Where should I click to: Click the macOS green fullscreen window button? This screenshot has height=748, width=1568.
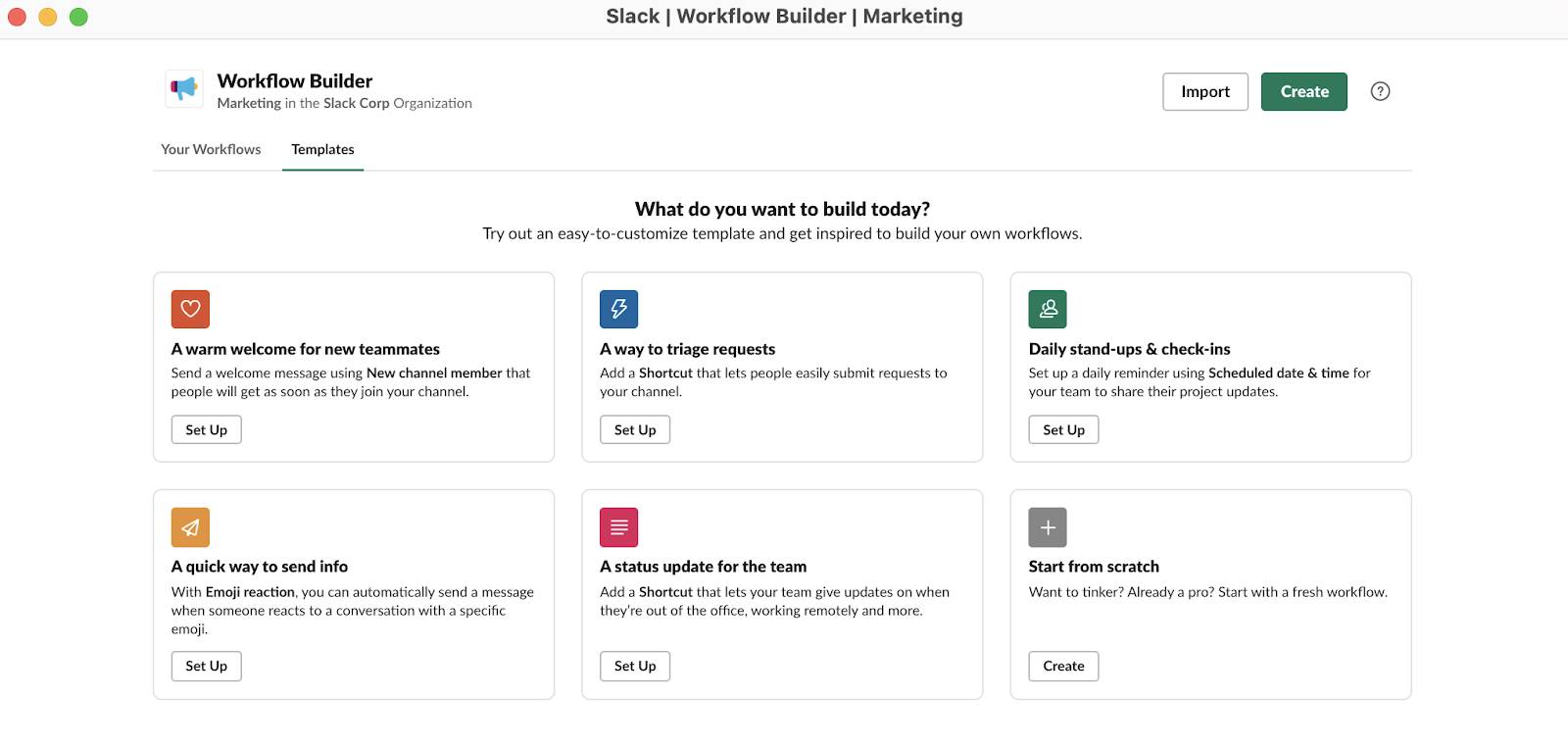(x=78, y=17)
